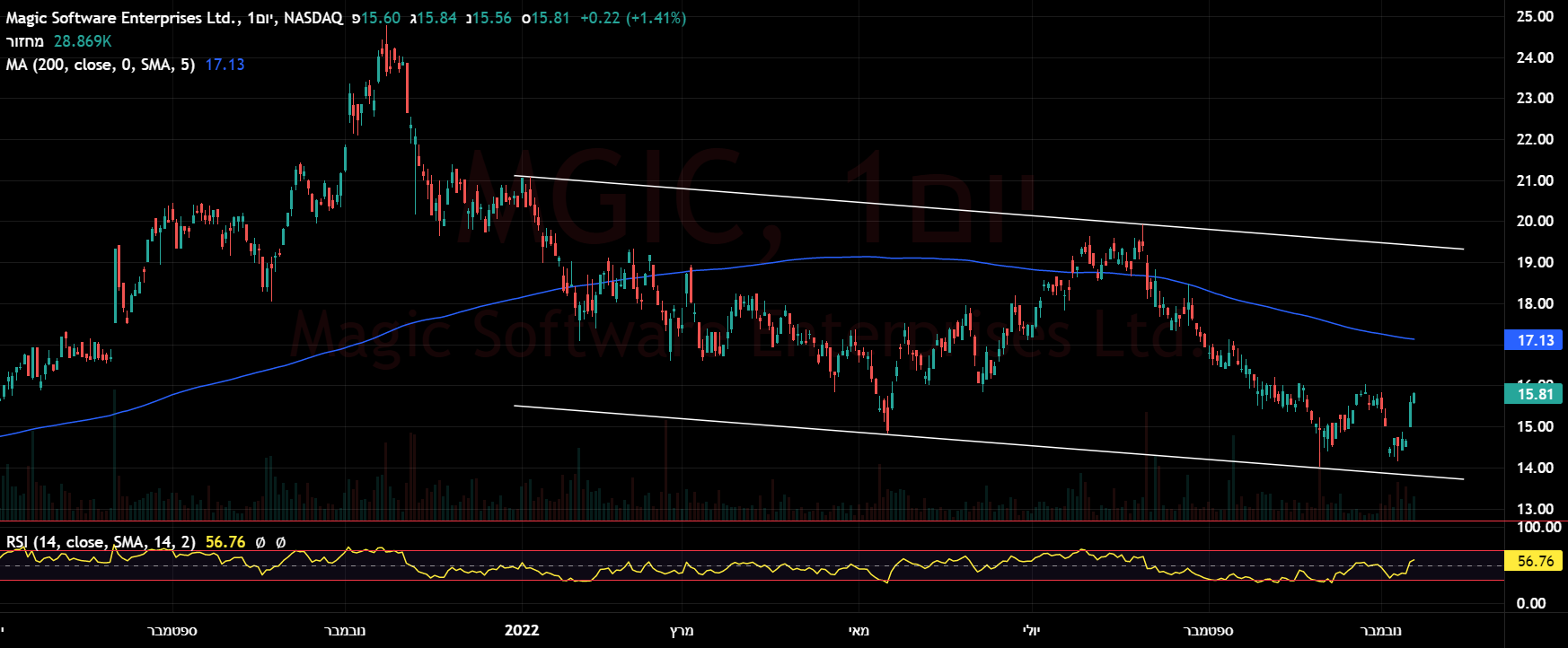Click the blue 17.13 tag on the price axis
Viewport: 1568px width, 648px height.
tap(1535, 340)
